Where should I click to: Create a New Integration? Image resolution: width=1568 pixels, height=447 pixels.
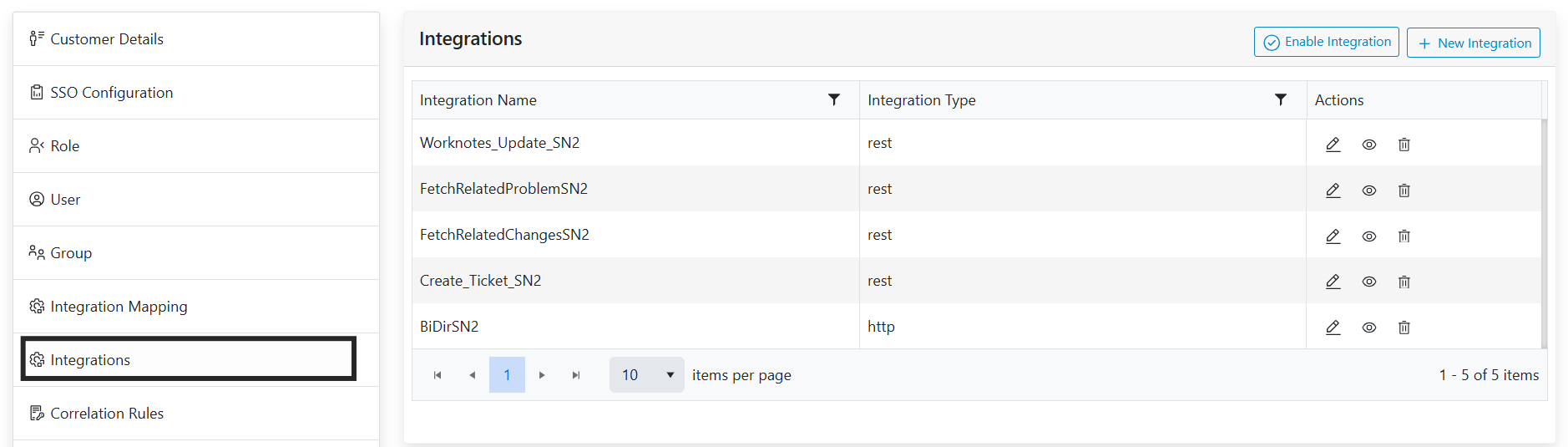pyautogui.click(x=1473, y=43)
